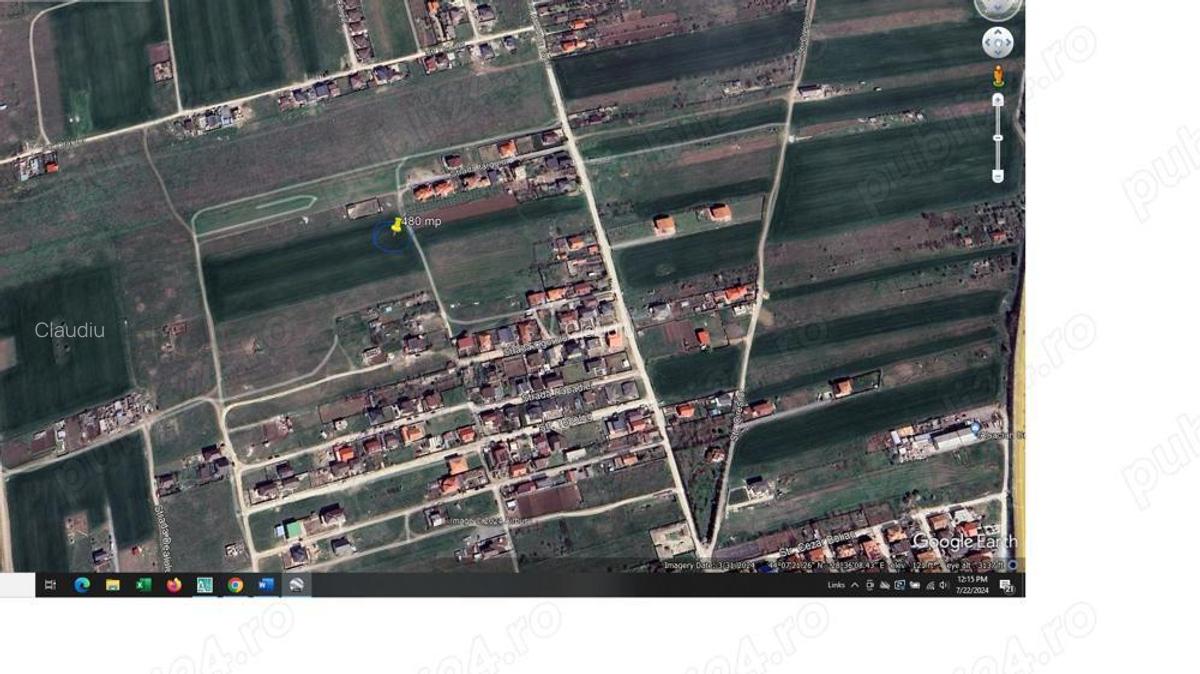Screen dimensions: 1200x674
Task: Pan right using the move joystick arrow
Action: coord(1007,42)
